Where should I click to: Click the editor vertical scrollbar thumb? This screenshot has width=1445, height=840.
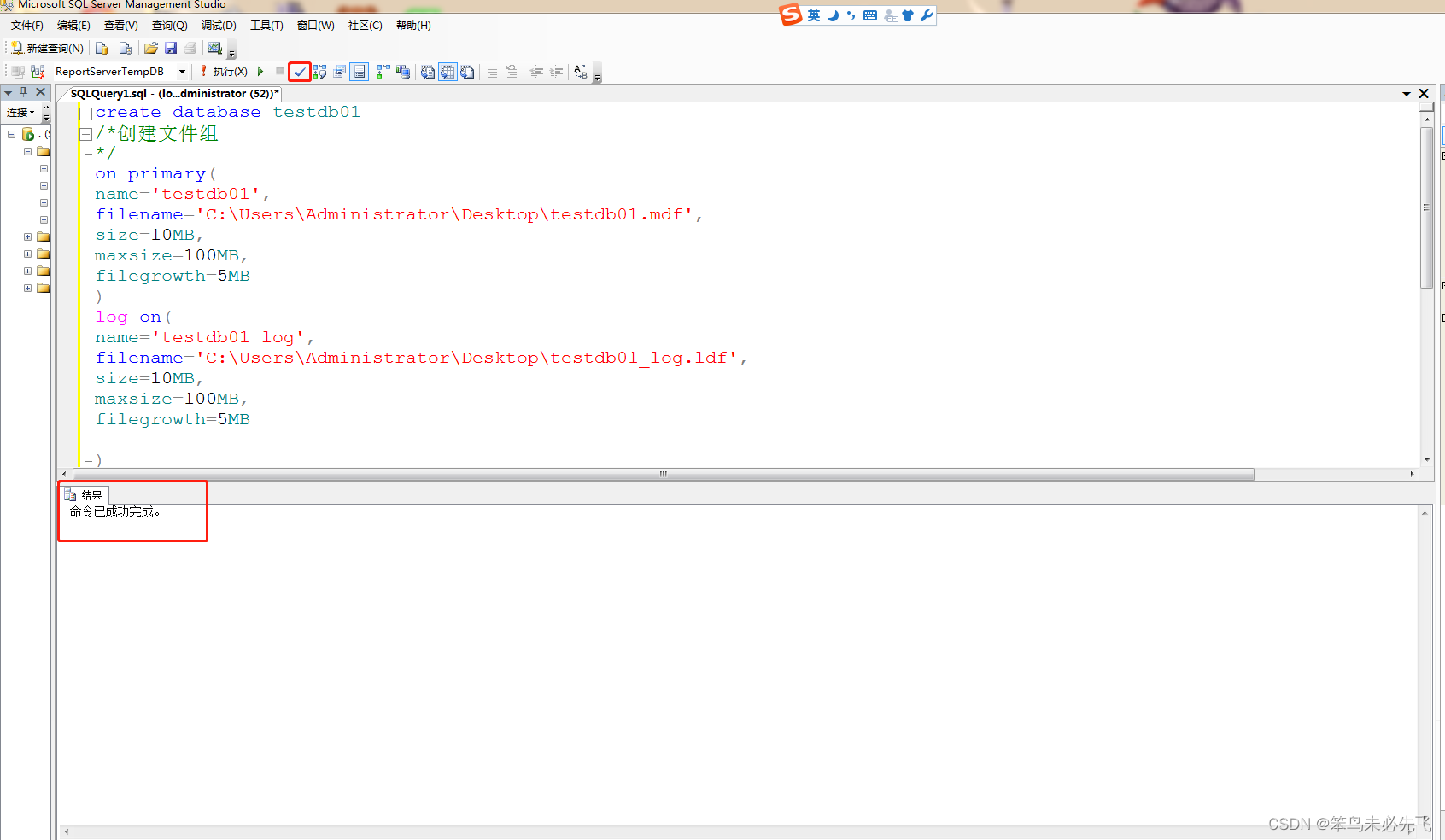(1426, 208)
